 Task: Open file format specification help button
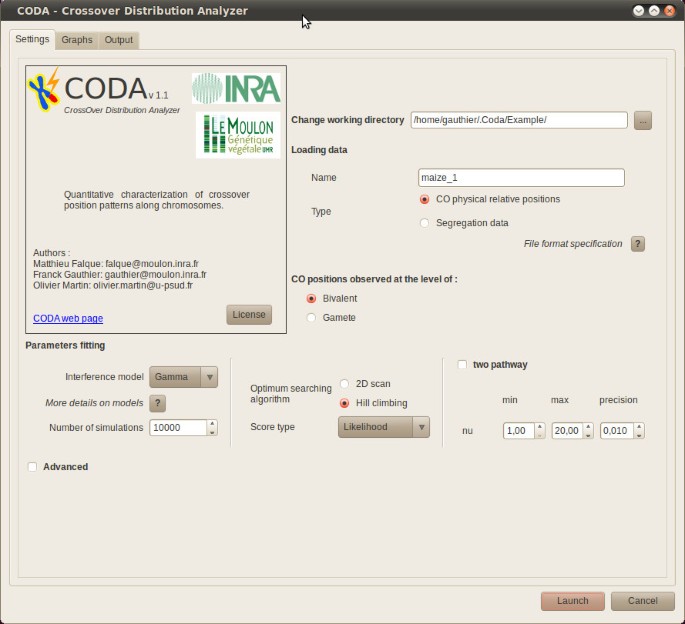[x=637, y=244]
